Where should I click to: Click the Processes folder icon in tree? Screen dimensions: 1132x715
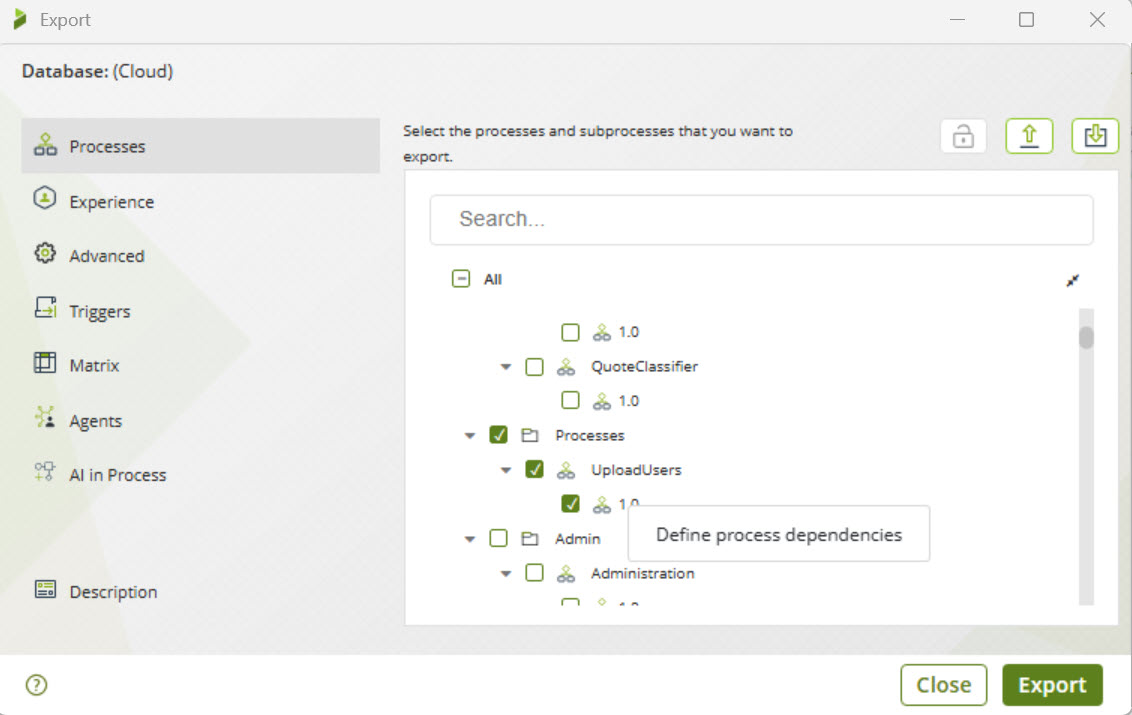[530, 436]
